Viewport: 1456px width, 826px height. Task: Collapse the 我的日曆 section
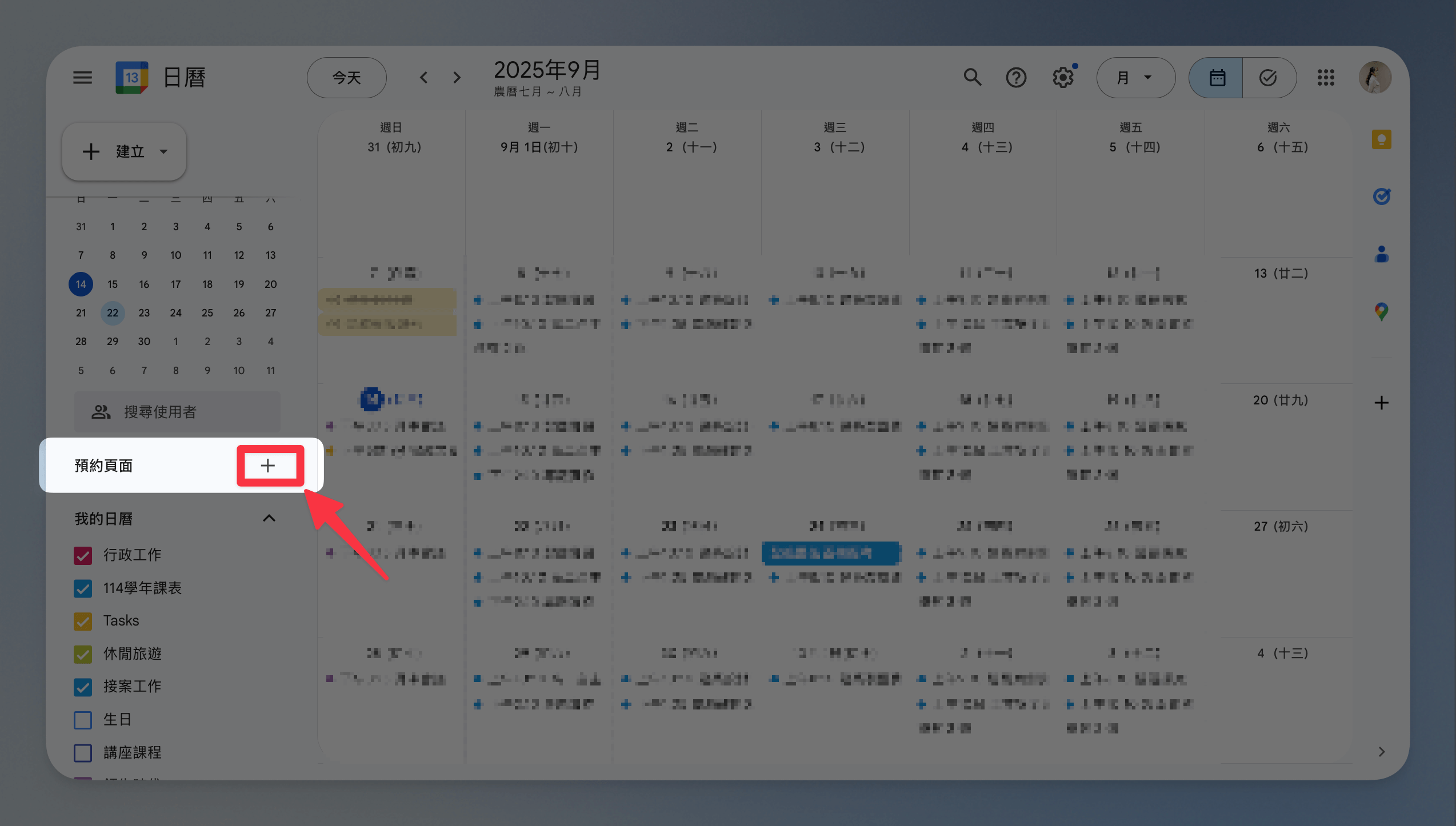tap(269, 518)
